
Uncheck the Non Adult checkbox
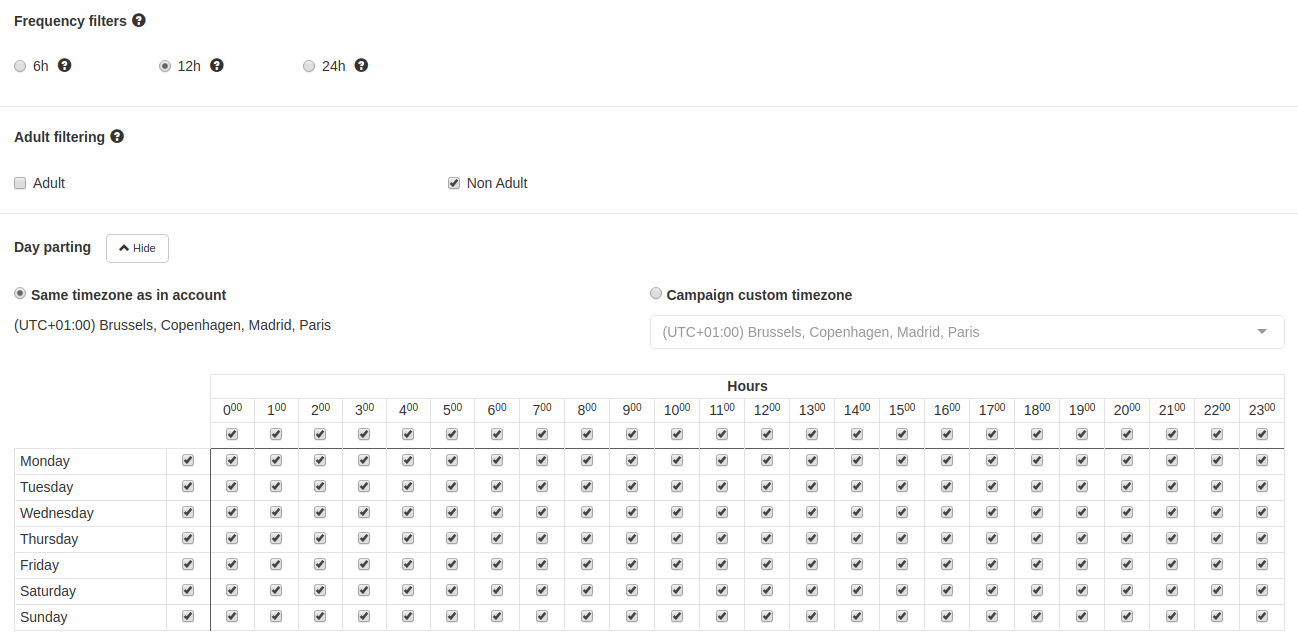[454, 184]
